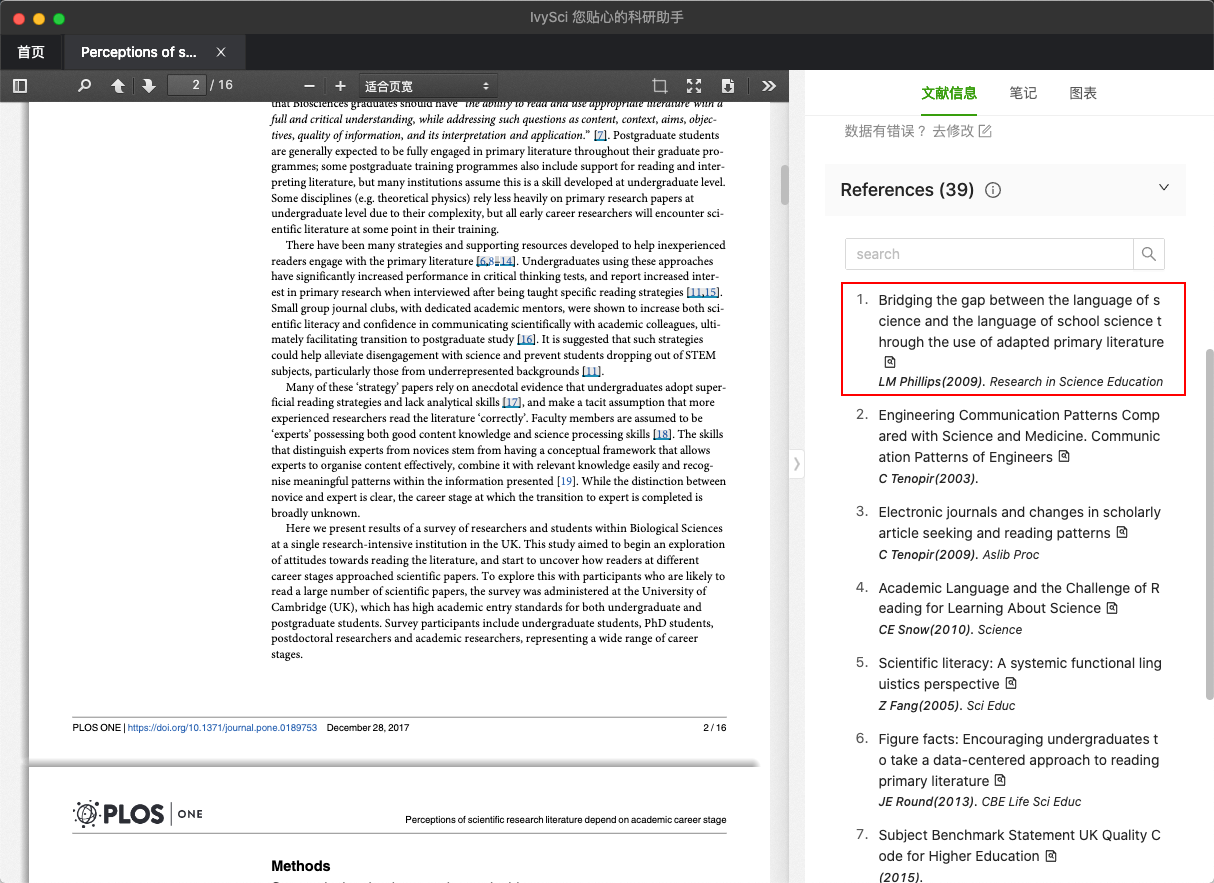Screen dimensions: 1214x883
Task: Collapse the right panel with splitter arrow
Action: click(797, 463)
